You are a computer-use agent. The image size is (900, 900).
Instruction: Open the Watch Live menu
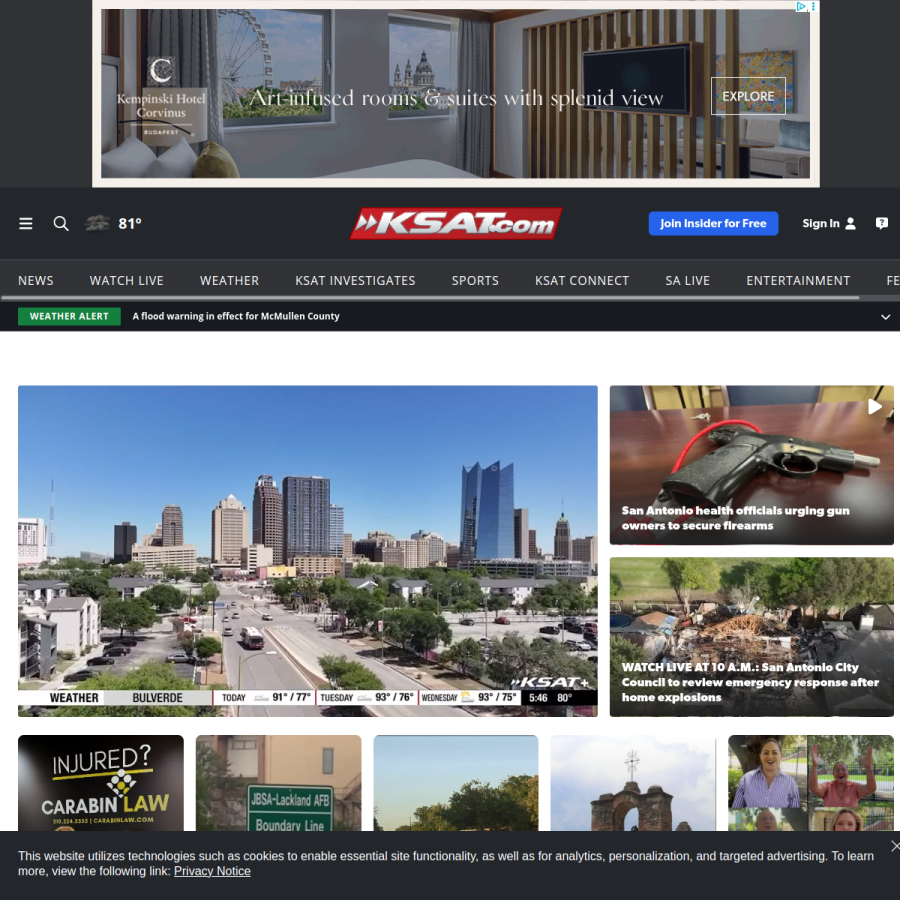[126, 281]
